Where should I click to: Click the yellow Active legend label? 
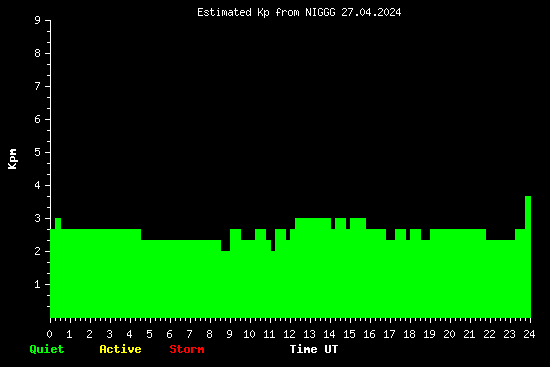pyautogui.click(x=120, y=349)
